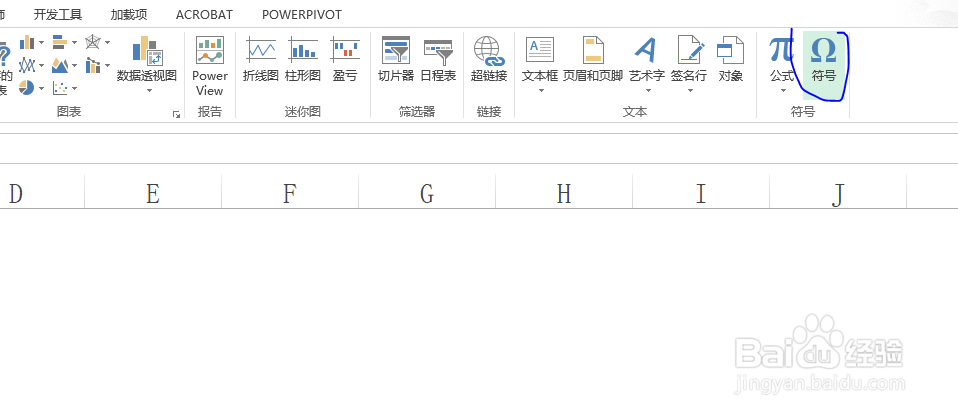Image resolution: width=958 pixels, height=416 pixels.
Task: Select column H header
Action: 563,193
